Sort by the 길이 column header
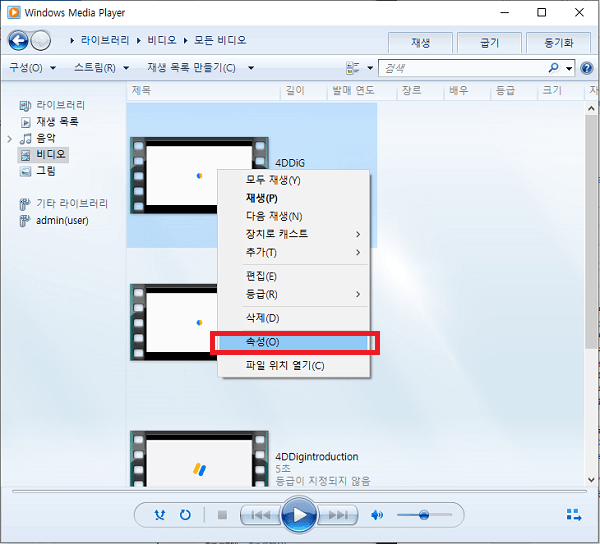 [304, 91]
